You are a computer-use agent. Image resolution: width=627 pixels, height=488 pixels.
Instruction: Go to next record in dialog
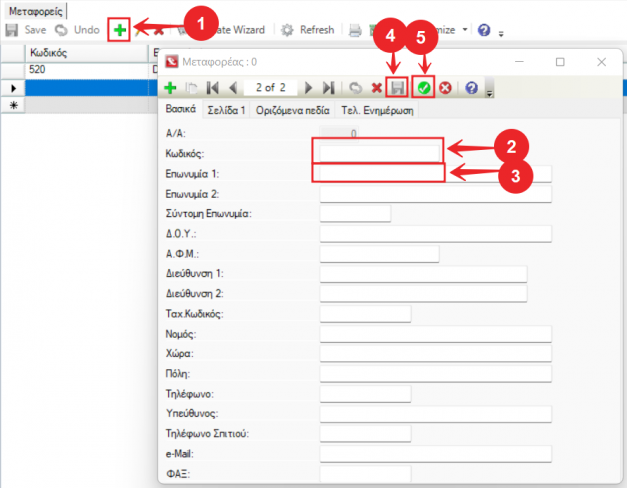point(308,88)
